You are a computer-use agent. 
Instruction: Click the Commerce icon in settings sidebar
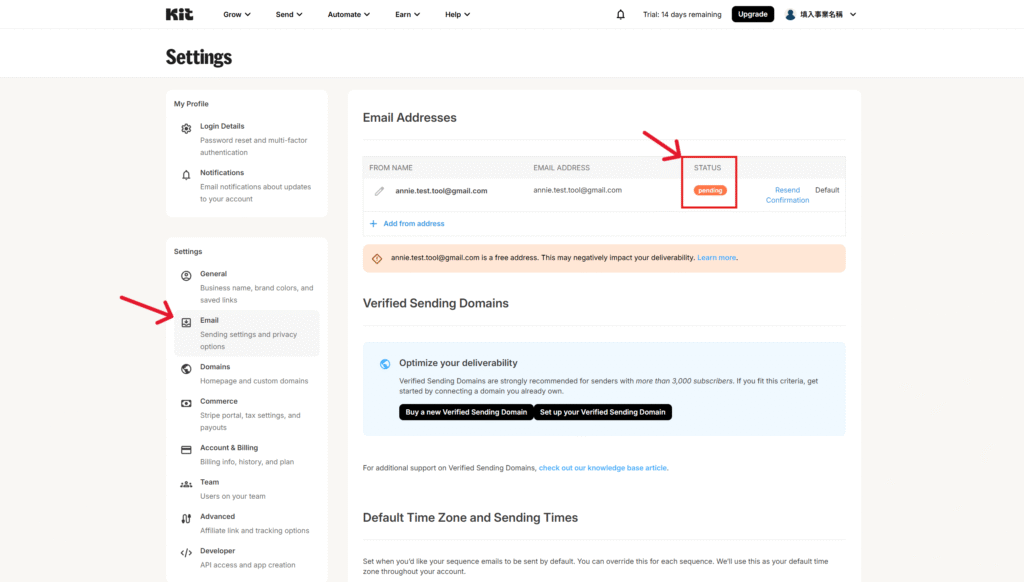186,403
